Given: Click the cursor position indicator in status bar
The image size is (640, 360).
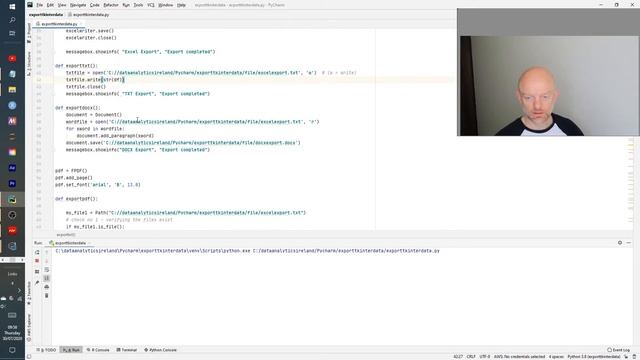Looking at the screenshot, I should pos(458,357).
